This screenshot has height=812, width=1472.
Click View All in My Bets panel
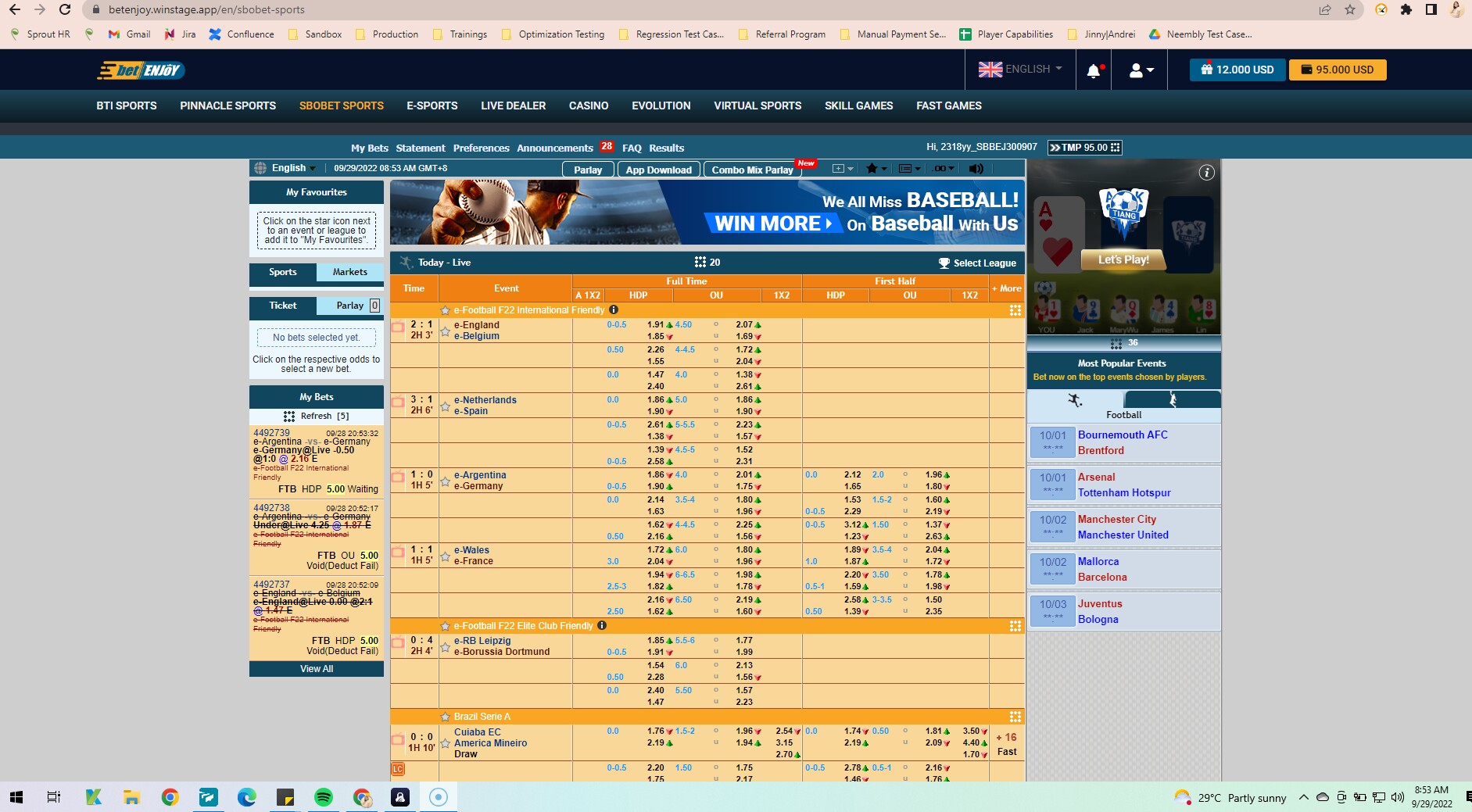click(x=317, y=669)
